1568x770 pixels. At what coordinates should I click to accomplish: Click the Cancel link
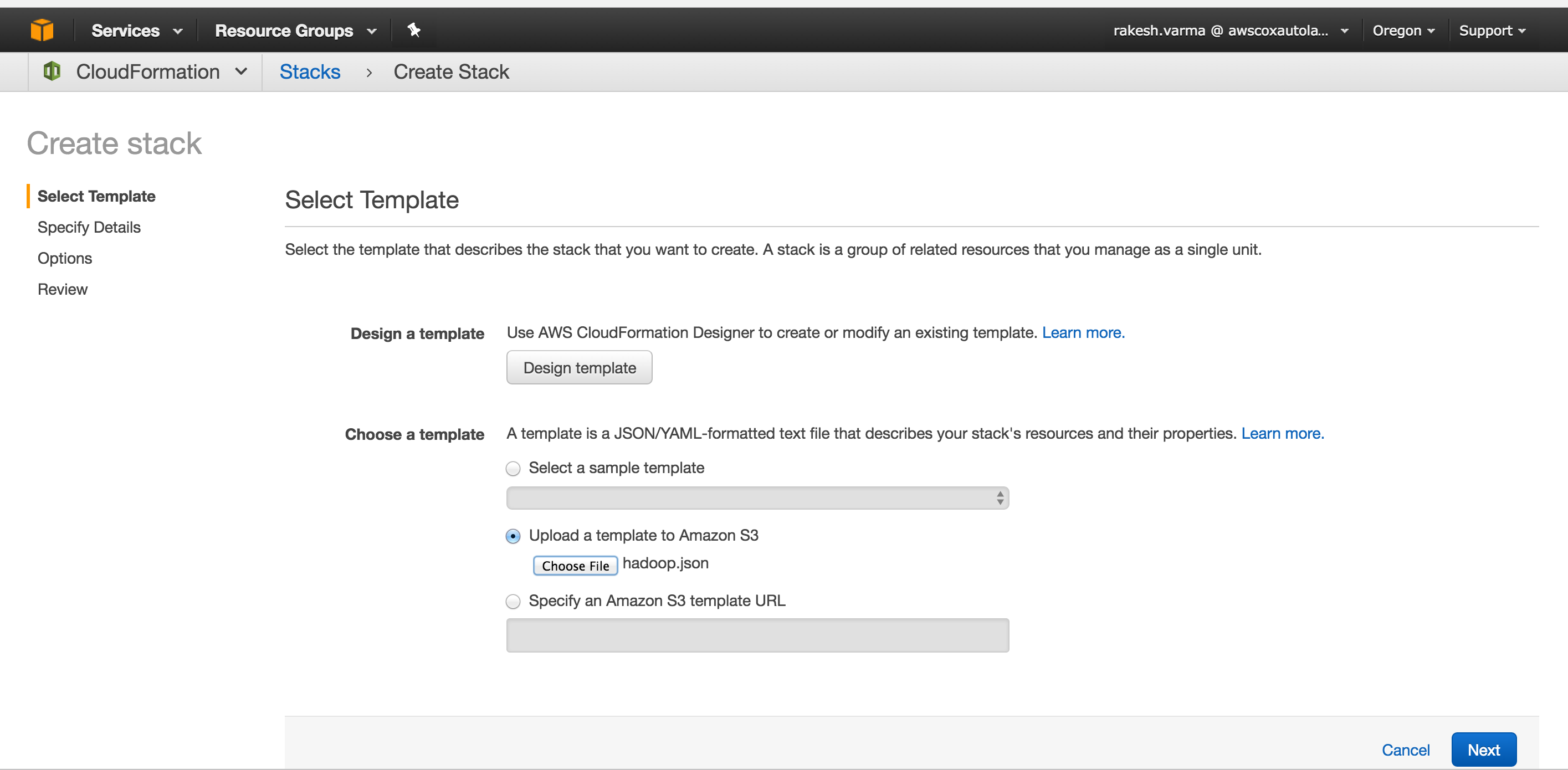coord(1405,750)
